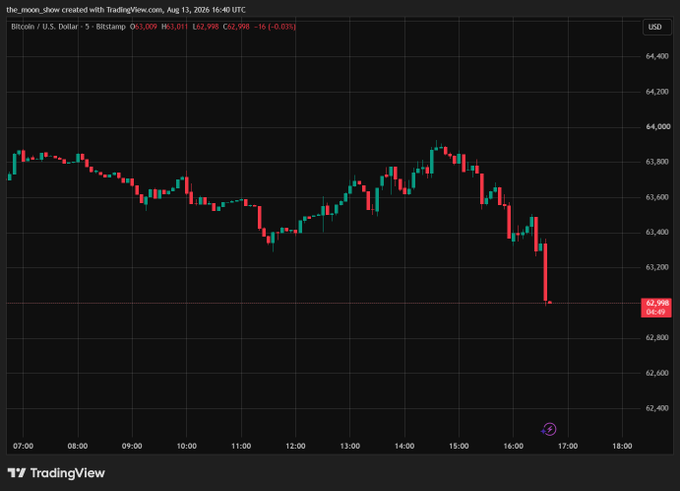The height and width of the screenshot is (491, 680).
Task: Click the 13:00 time axis label
Action: click(350, 446)
